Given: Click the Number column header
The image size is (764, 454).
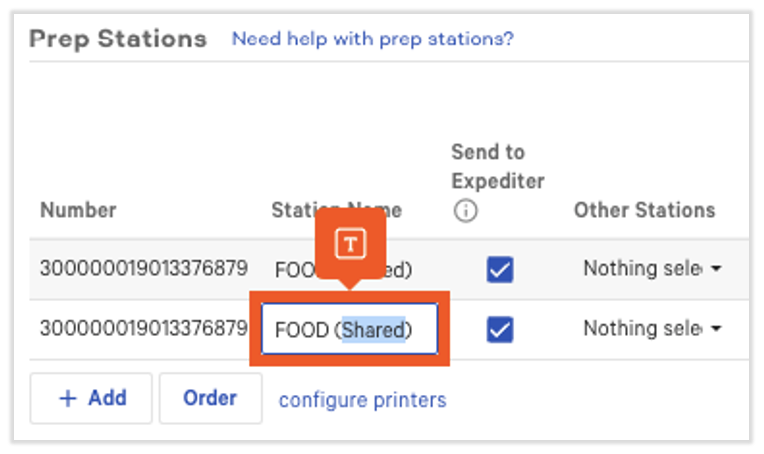Looking at the screenshot, I should click(78, 210).
